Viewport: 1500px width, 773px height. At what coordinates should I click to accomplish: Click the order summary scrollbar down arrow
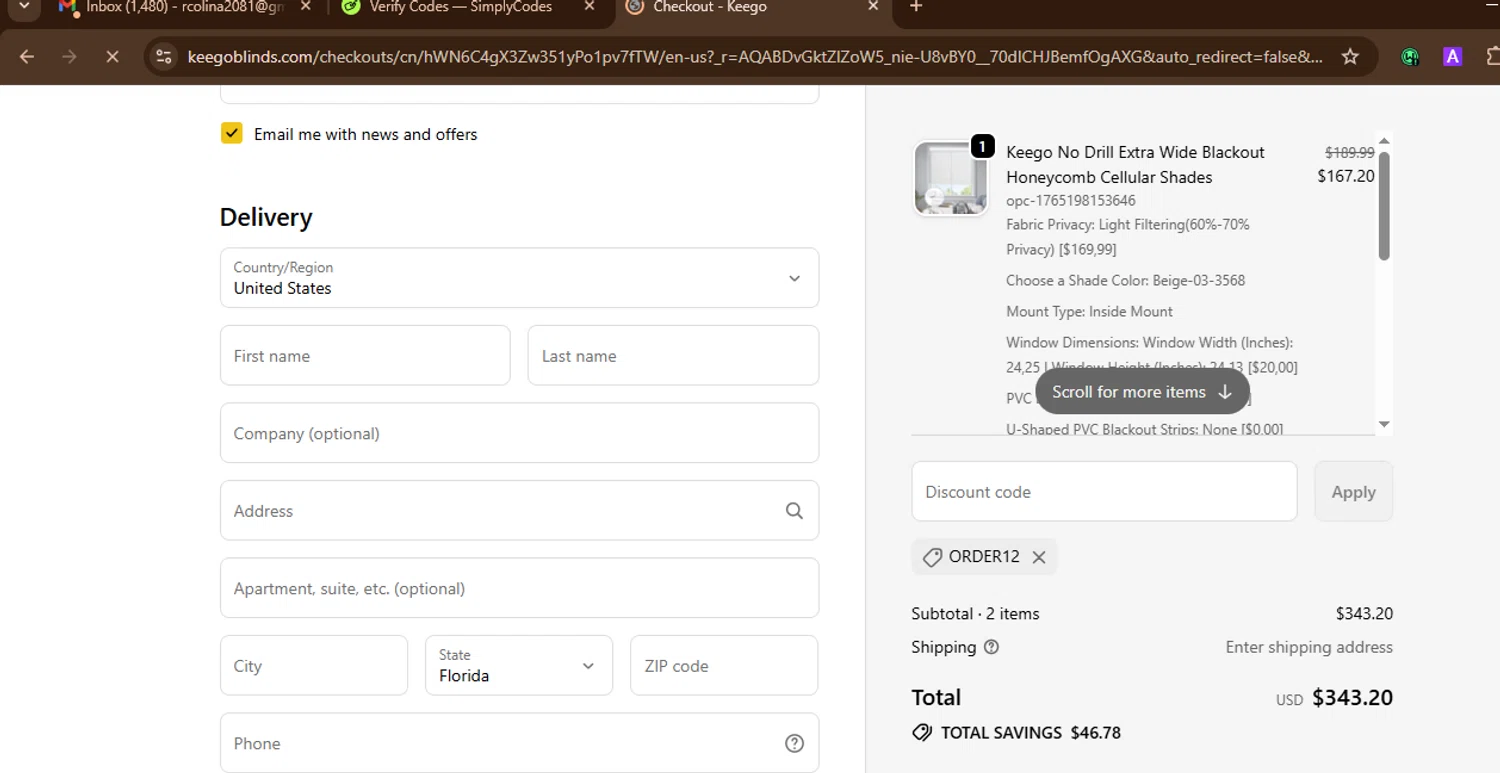[1384, 424]
